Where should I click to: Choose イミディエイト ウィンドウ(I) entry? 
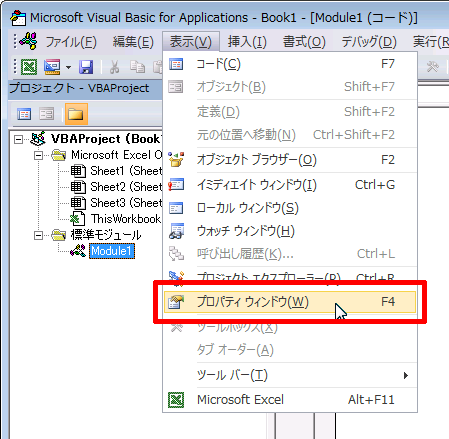[x=290, y=185]
